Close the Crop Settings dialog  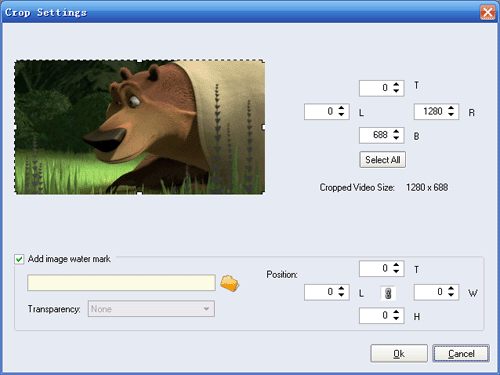click(x=488, y=13)
